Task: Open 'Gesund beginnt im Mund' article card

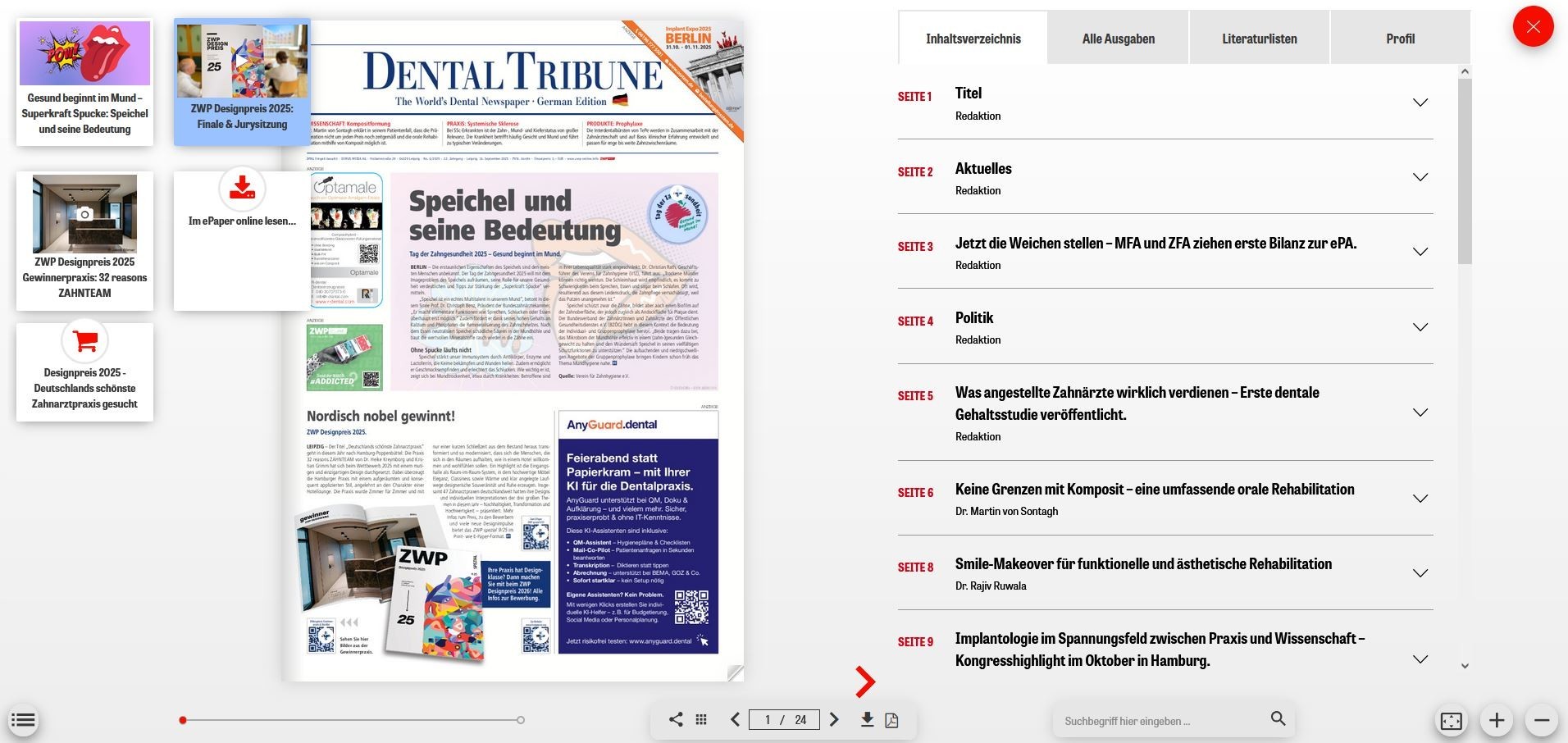Action: click(84, 83)
